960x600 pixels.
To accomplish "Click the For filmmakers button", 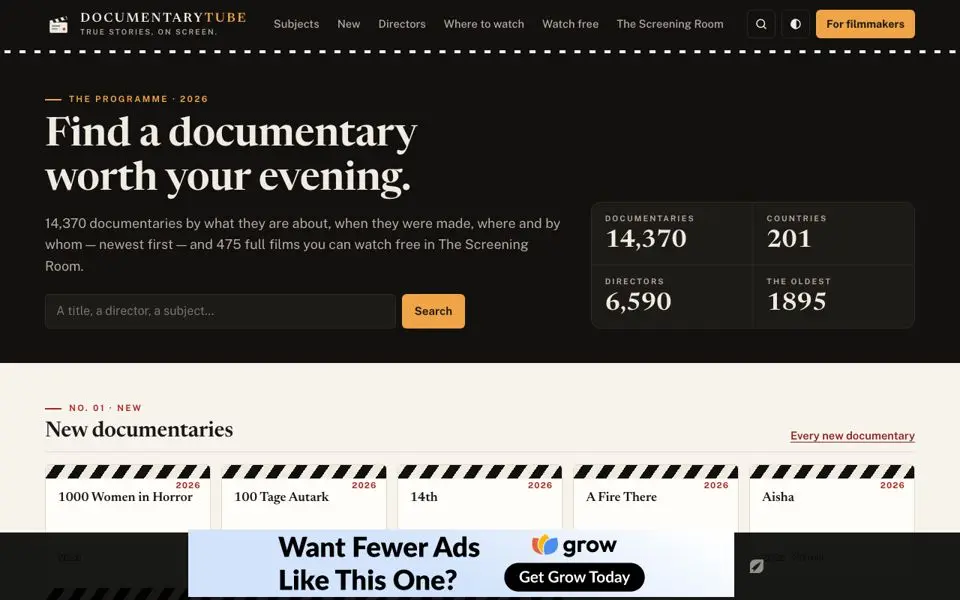I will [865, 24].
